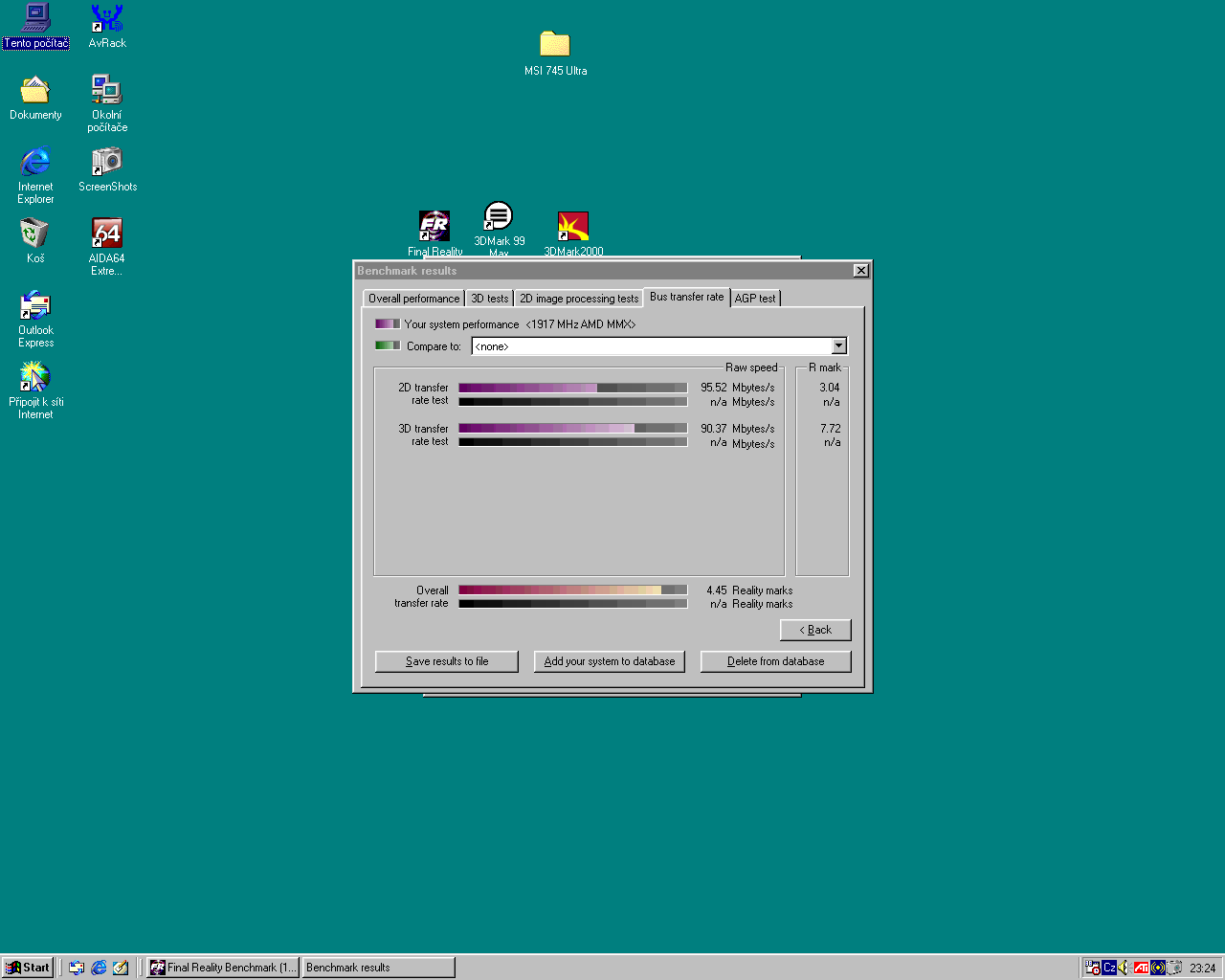1225x980 pixels.
Task: Open the ScreenShots folder shortcut
Action: [x=106, y=162]
